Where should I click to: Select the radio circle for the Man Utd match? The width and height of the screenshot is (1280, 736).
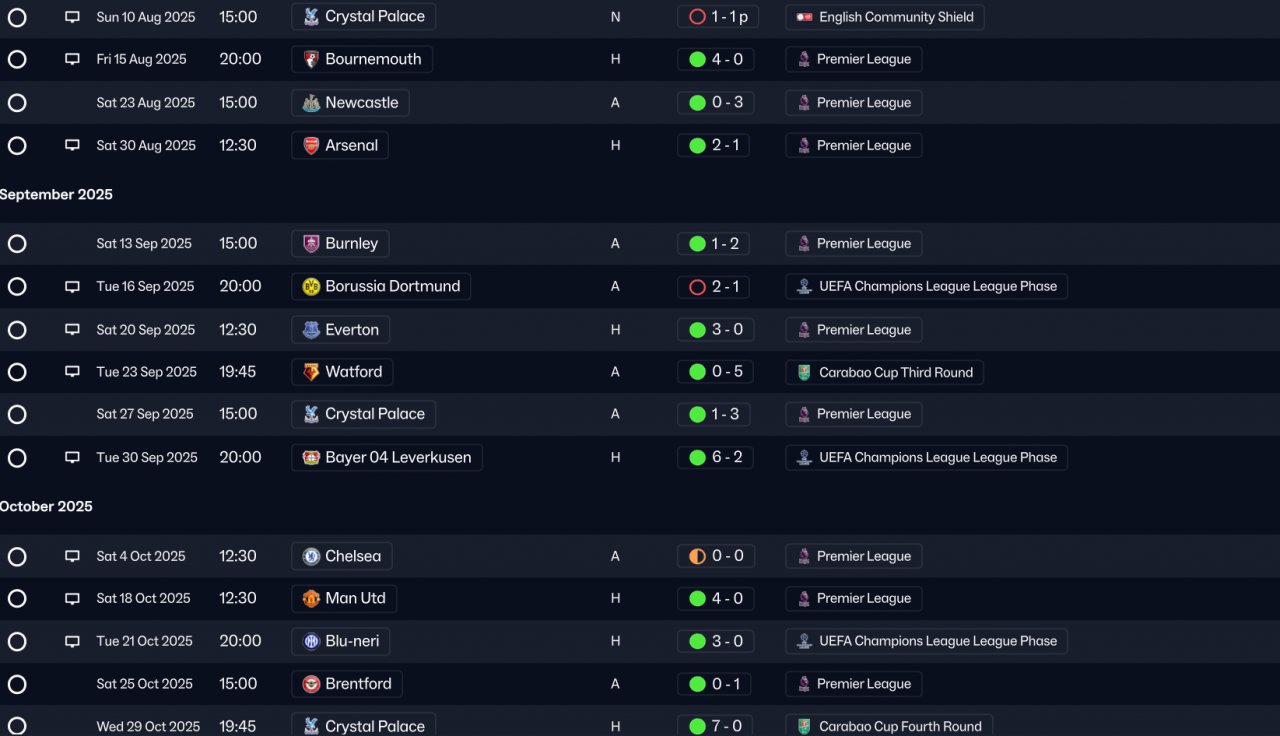coord(17,598)
